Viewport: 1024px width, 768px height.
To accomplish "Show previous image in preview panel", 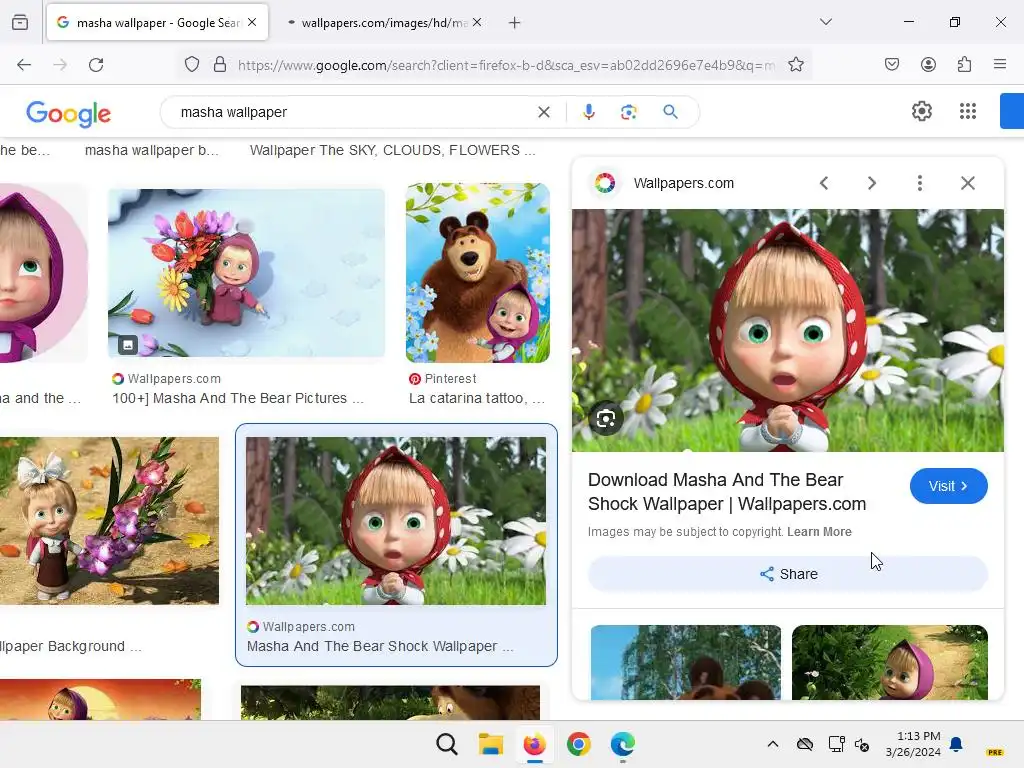I will [x=824, y=184].
